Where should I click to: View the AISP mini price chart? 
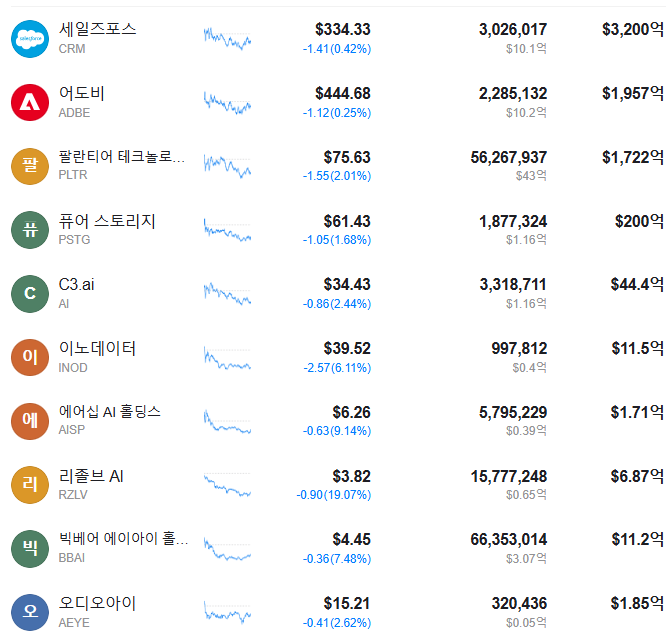pyautogui.click(x=227, y=421)
